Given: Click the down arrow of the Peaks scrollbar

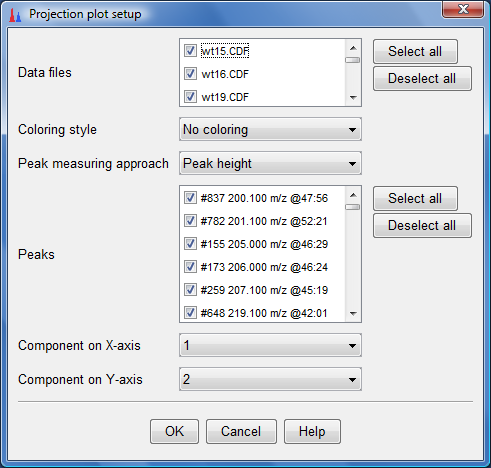Looking at the screenshot, I should coord(353,313).
